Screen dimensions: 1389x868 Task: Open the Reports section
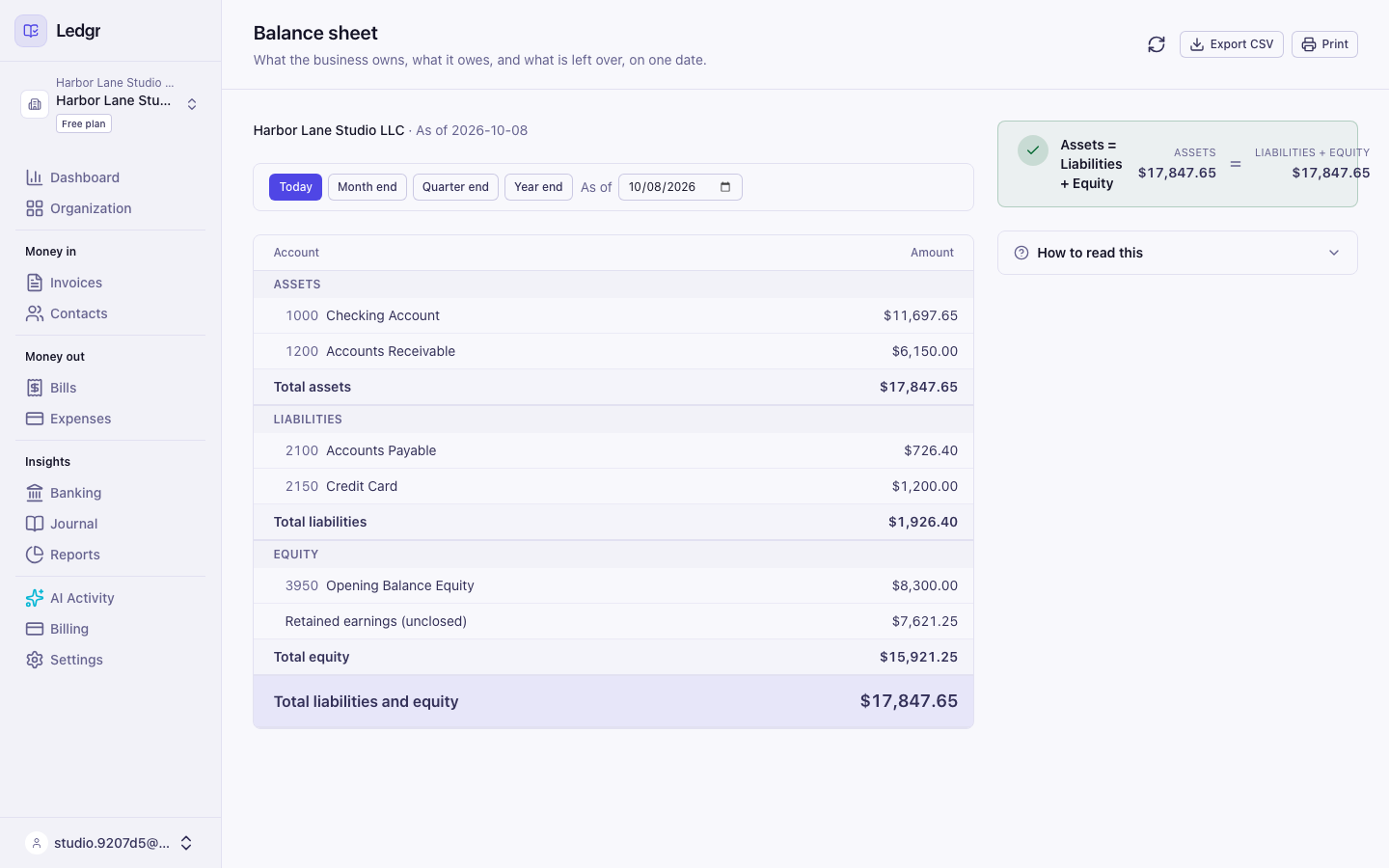point(110,555)
